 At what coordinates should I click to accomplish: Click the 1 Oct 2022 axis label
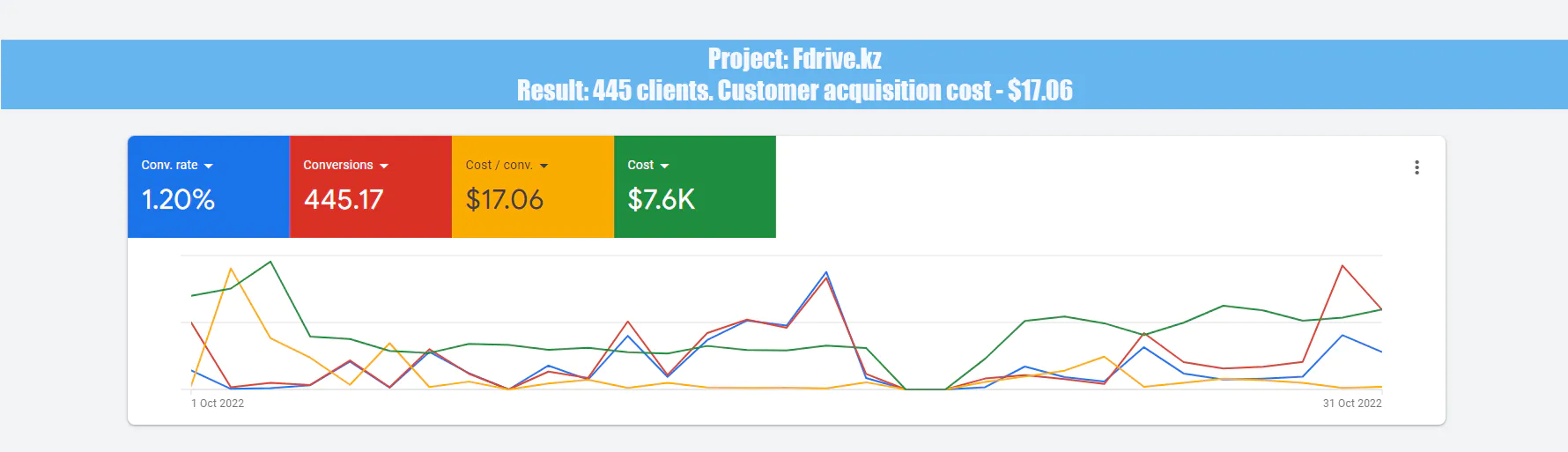coord(218,404)
